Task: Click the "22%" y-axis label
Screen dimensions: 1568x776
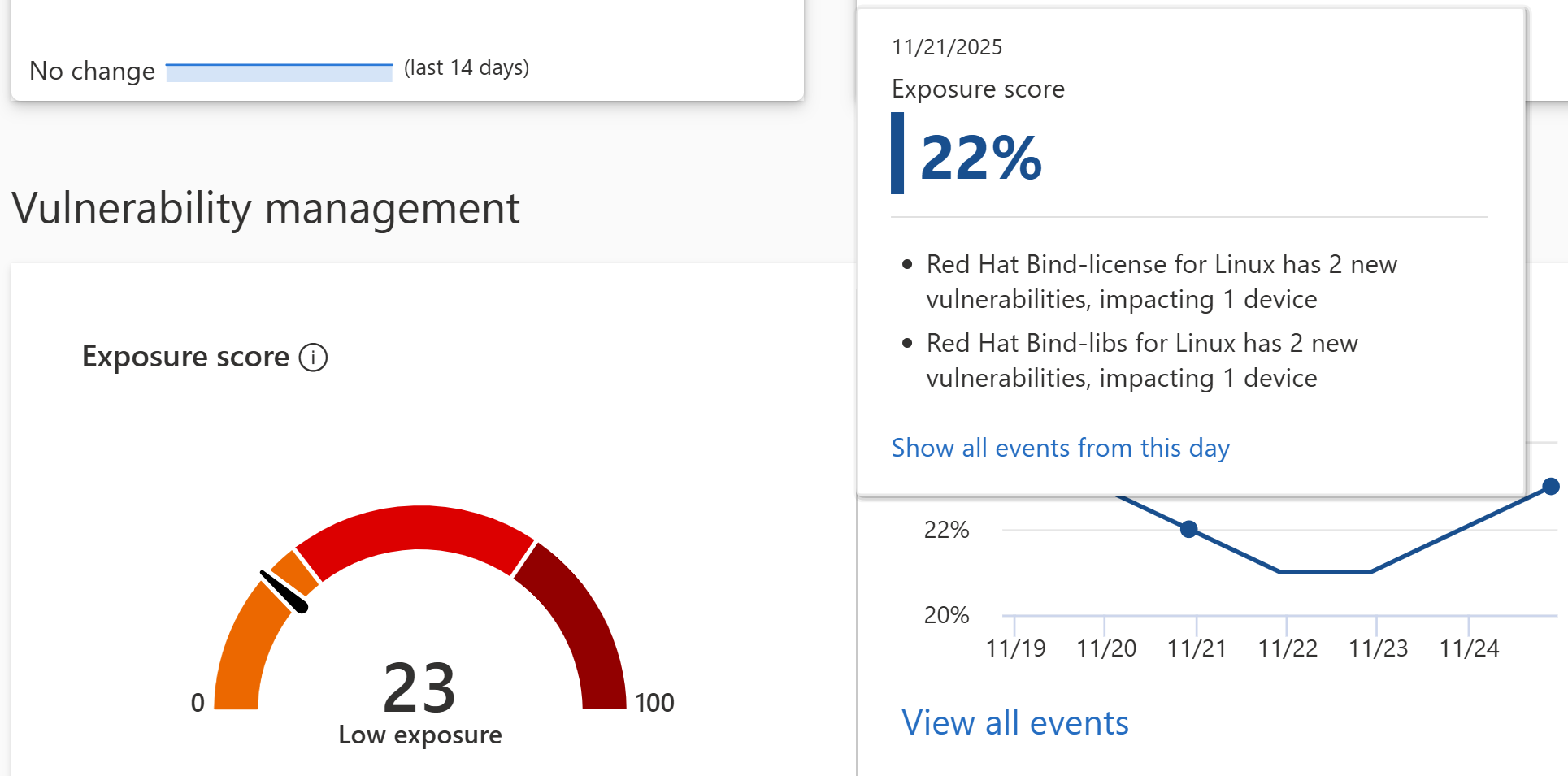Action: (x=946, y=530)
